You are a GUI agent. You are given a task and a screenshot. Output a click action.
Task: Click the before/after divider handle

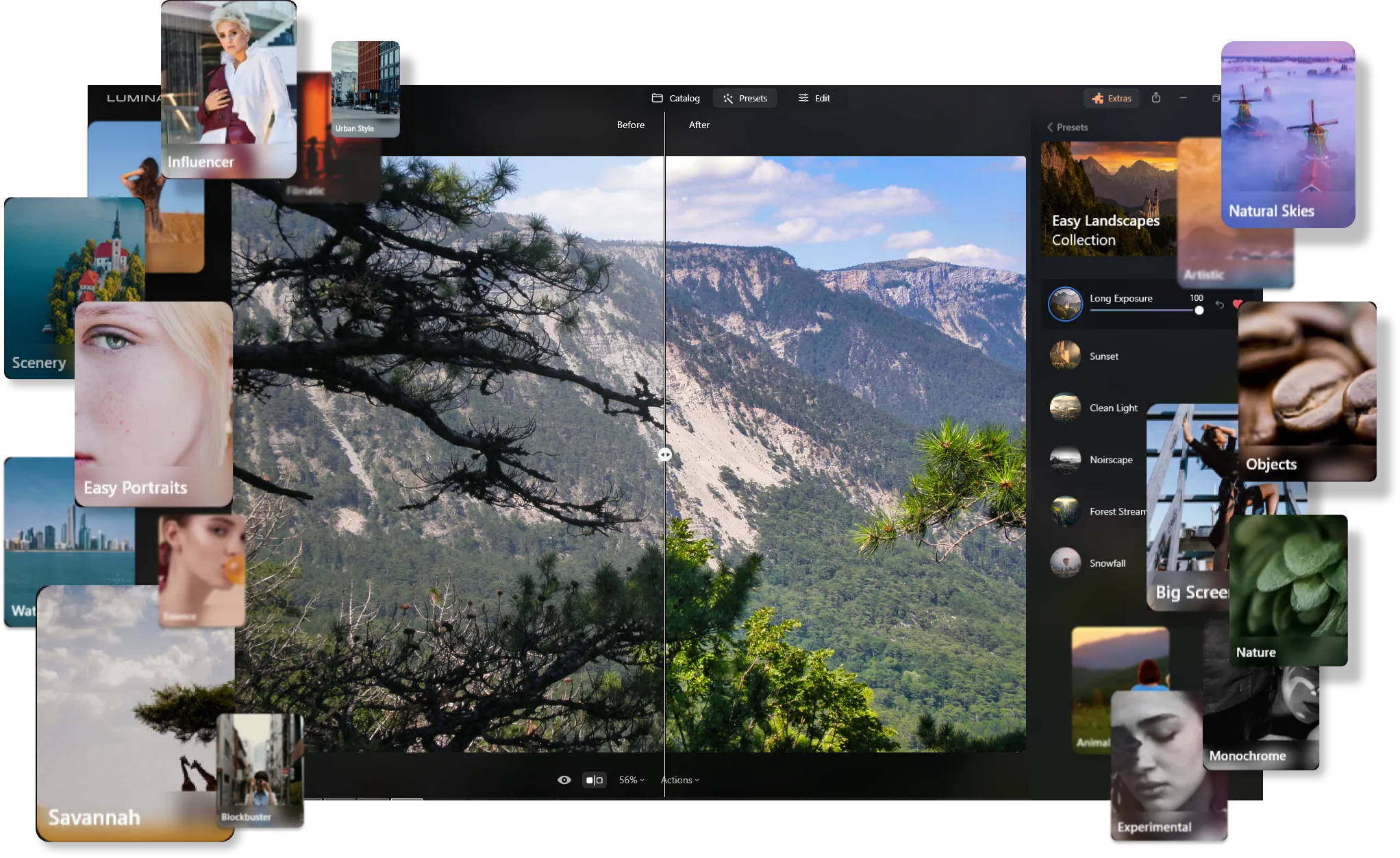[x=665, y=454]
